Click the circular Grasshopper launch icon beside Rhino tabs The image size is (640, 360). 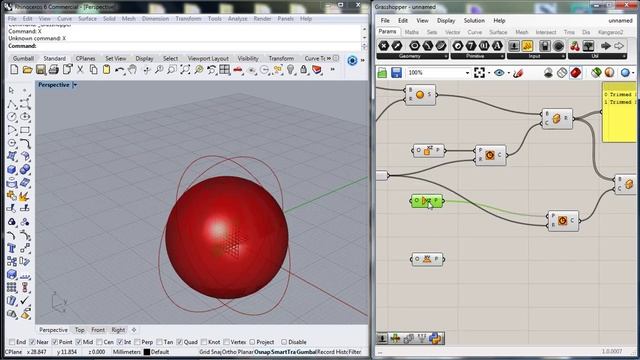tap(352, 61)
